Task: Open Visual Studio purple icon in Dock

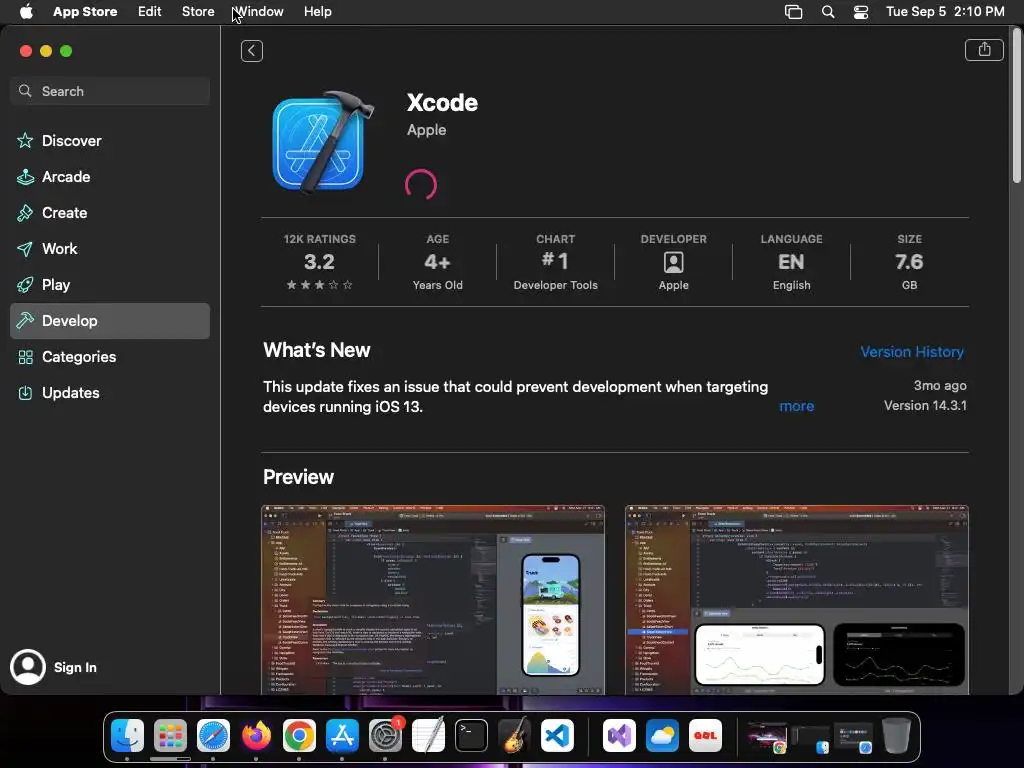Action: [x=619, y=735]
